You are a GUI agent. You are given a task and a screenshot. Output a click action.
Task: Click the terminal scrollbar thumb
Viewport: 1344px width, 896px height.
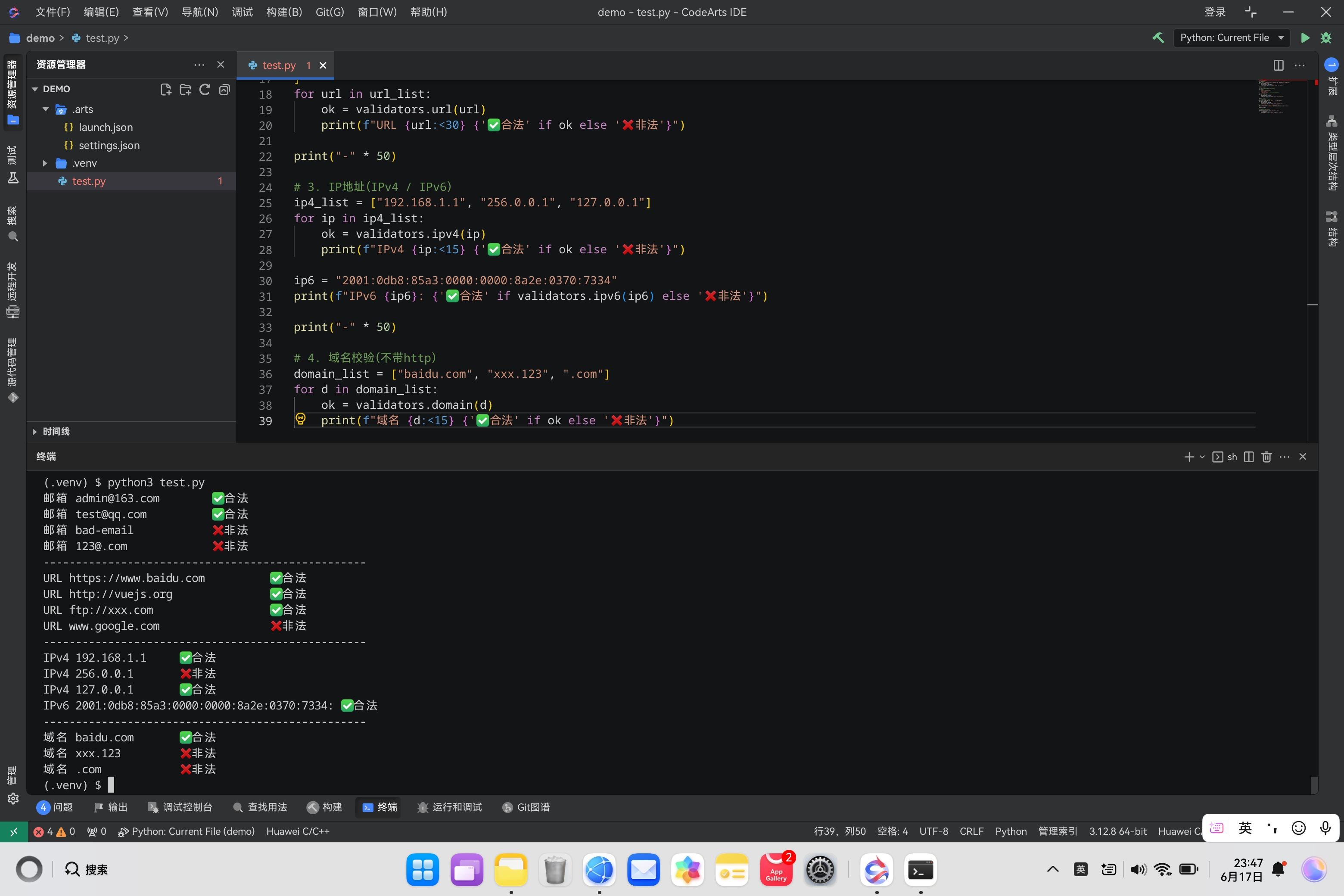tap(1314, 784)
